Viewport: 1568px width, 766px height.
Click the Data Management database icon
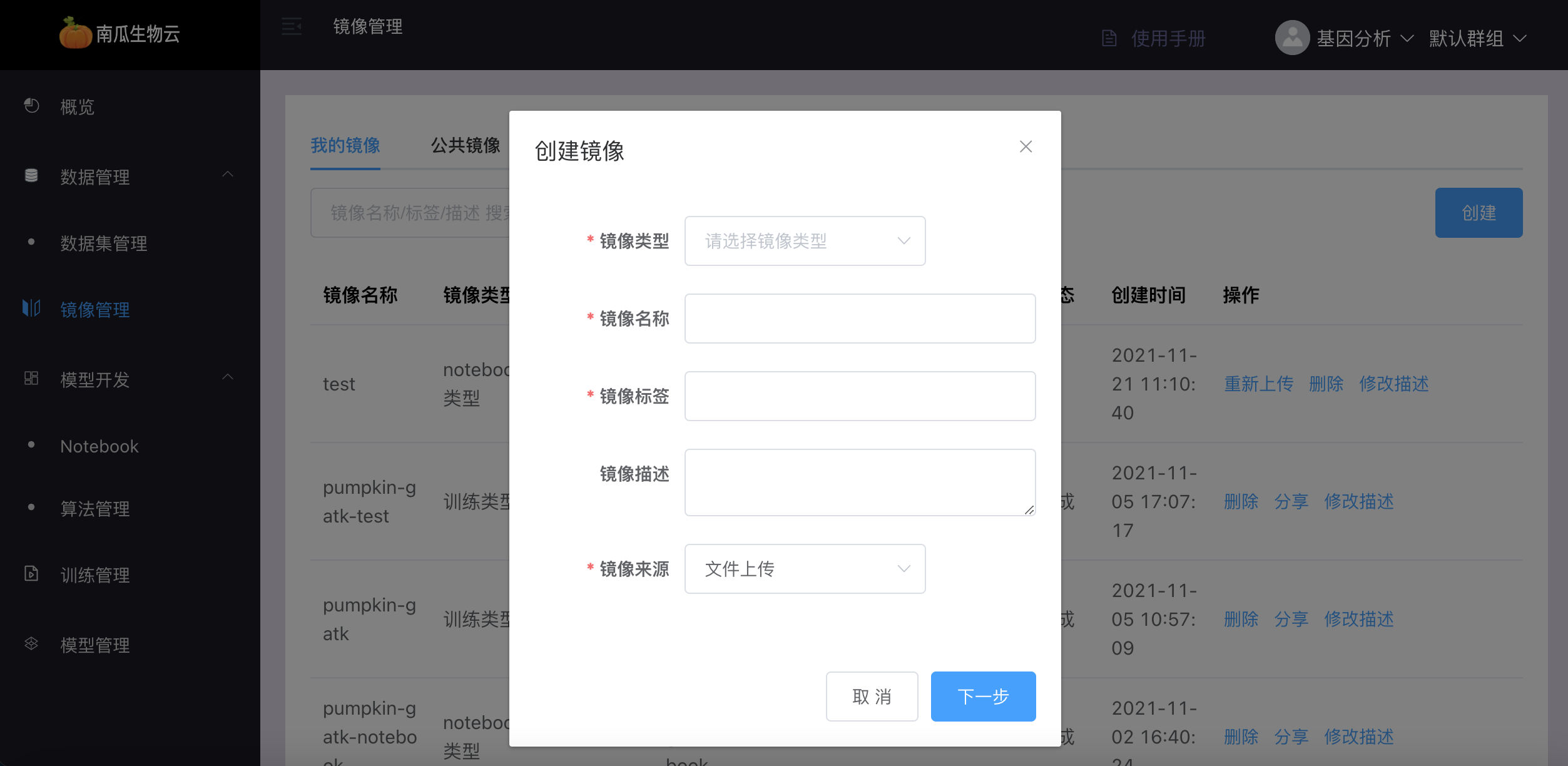pyautogui.click(x=31, y=176)
